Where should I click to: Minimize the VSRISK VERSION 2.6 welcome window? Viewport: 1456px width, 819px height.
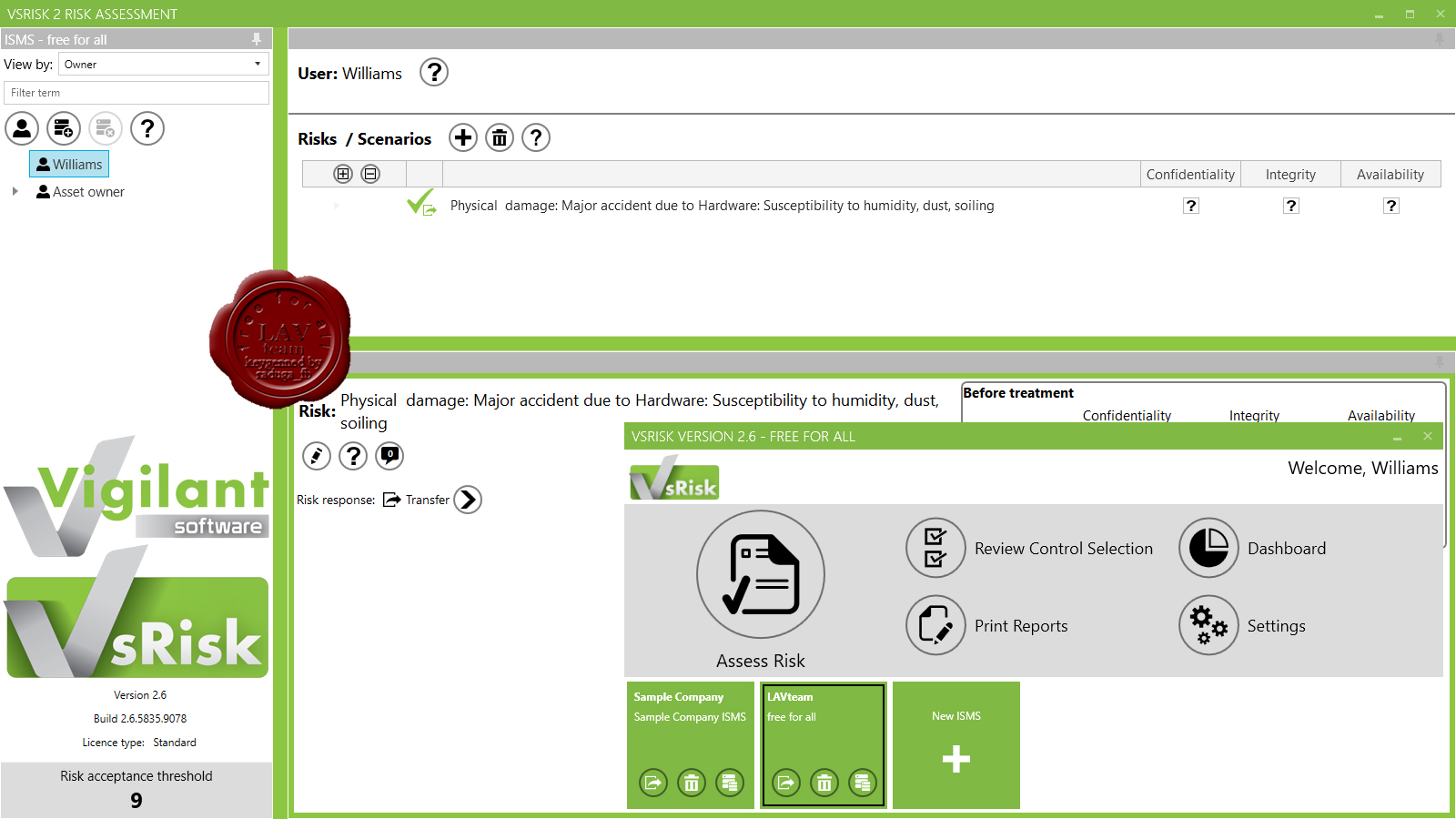coord(1398,437)
